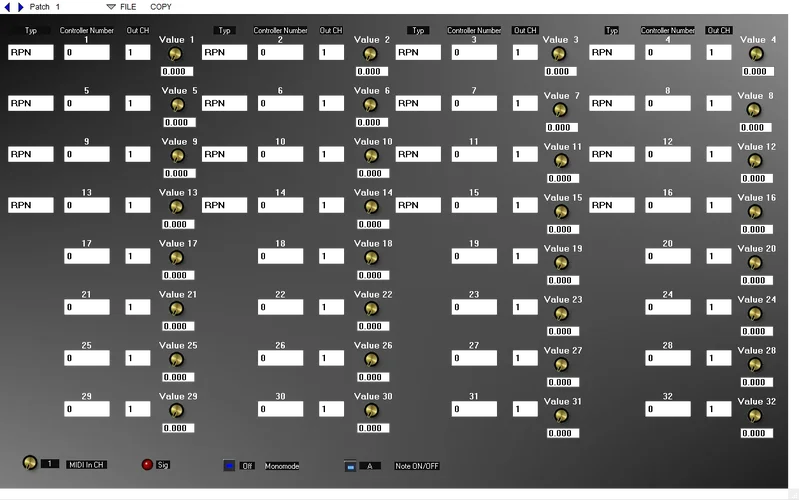Click the Value 4 knob
Screen dimensions: 799x500
tap(756, 54)
